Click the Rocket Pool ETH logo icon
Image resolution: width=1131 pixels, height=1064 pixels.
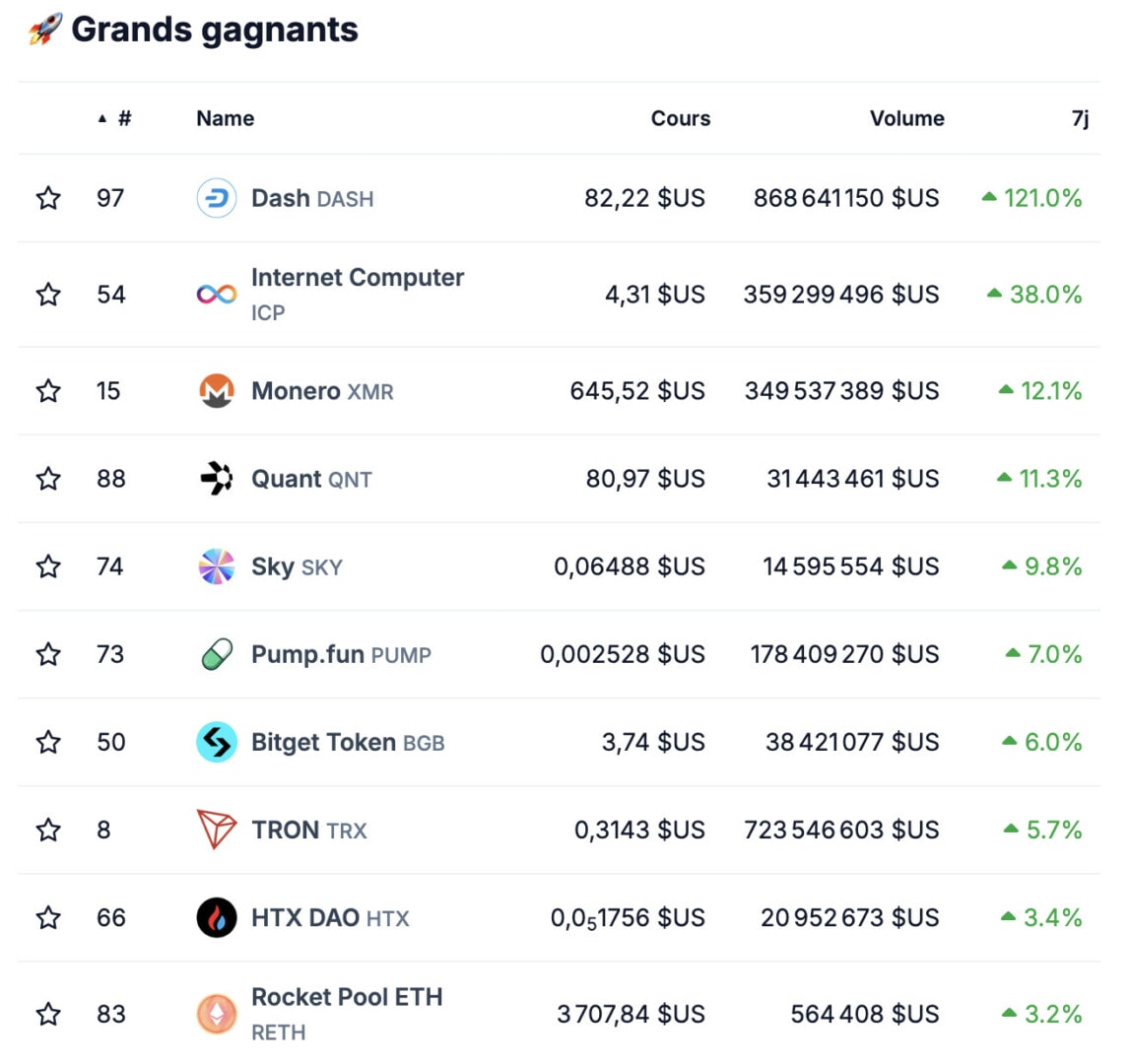pyautogui.click(x=216, y=1014)
